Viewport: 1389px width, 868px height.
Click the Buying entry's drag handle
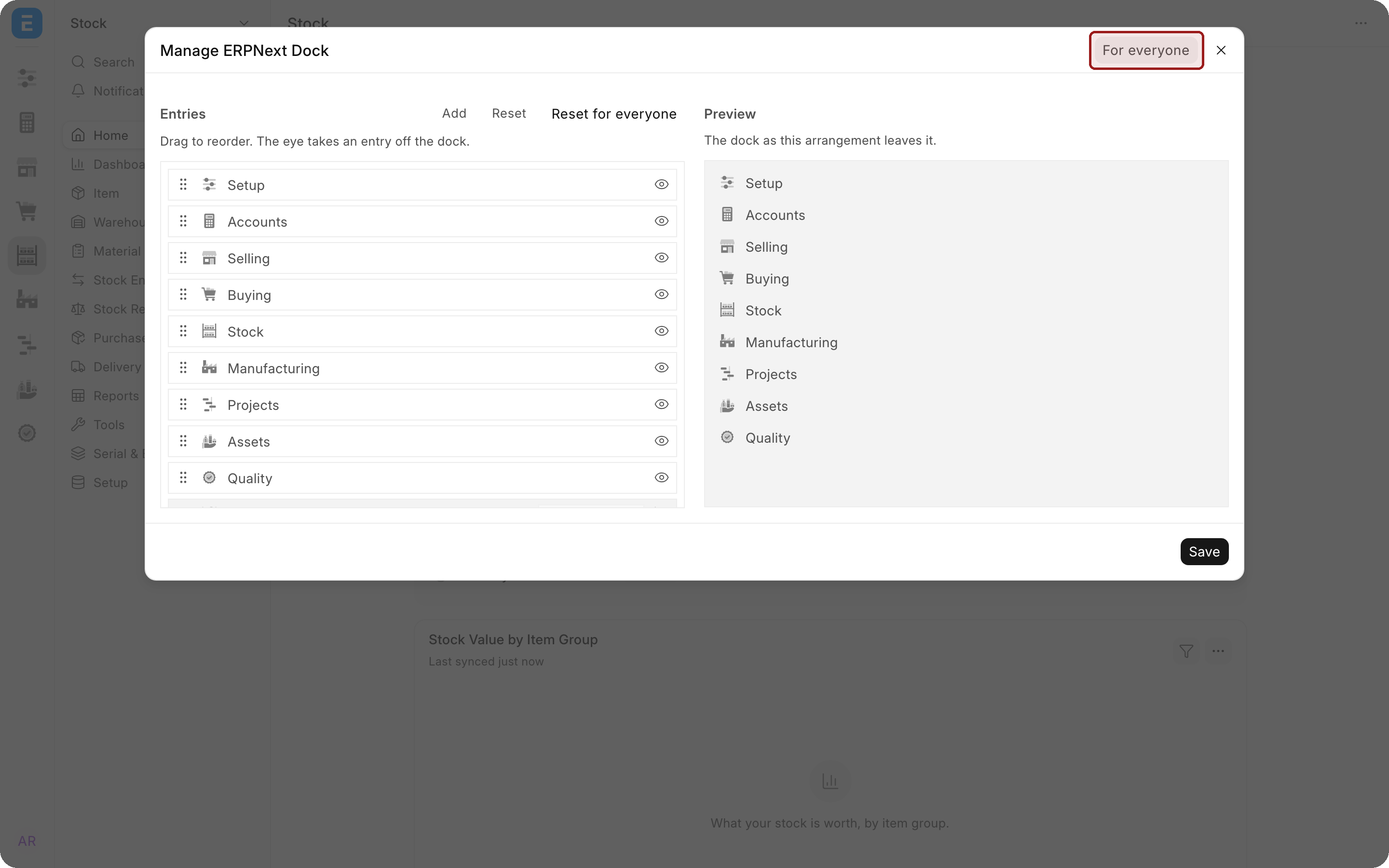183,295
